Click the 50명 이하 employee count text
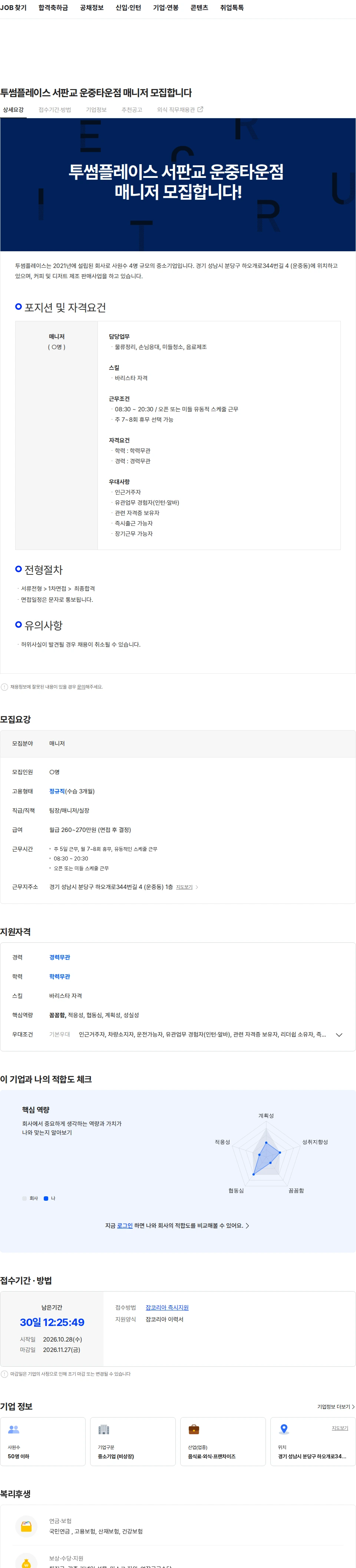 [18, 1456]
